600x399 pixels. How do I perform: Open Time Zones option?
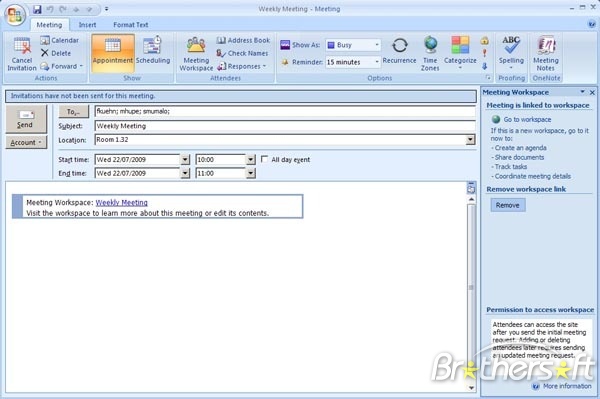point(430,53)
